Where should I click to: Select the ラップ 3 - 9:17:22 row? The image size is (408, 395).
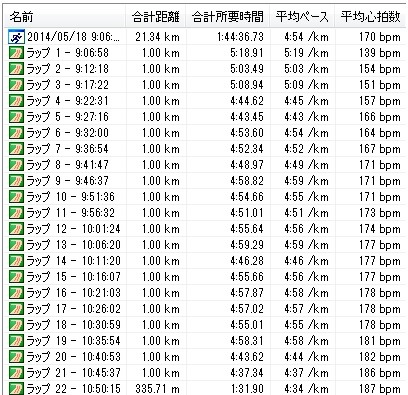pyautogui.click(x=204, y=85)
